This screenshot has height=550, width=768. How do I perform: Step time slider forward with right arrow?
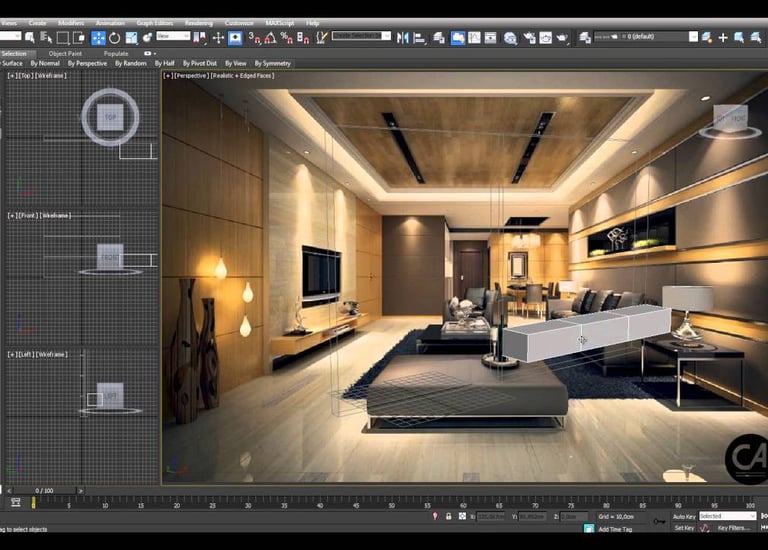click(x=81, y=490)
